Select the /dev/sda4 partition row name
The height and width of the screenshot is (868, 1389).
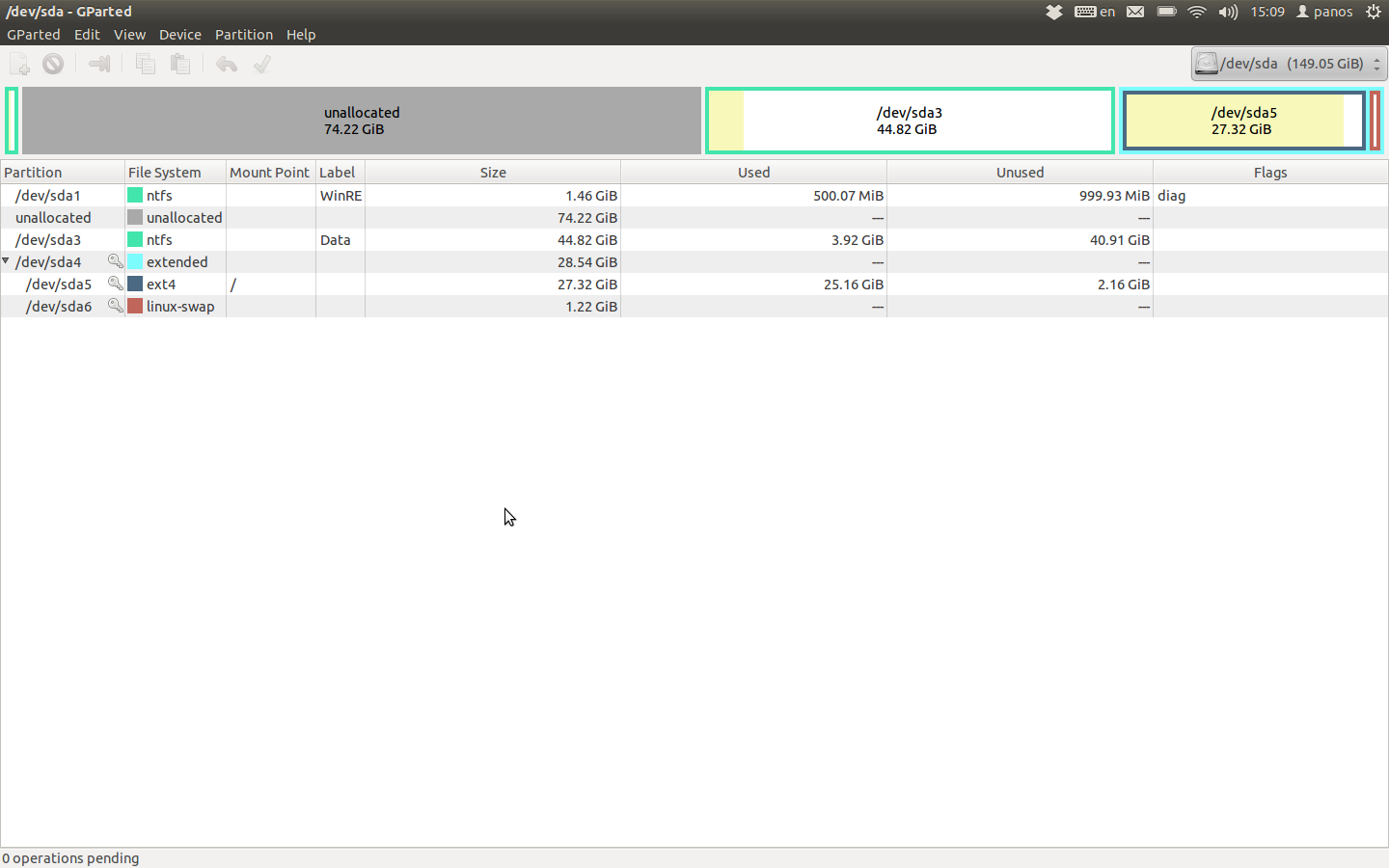(x=48, y=262)
